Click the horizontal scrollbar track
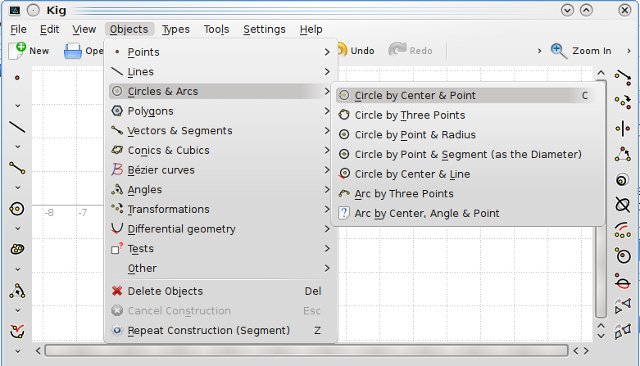 pyautogui.click(x=306, y=350)
